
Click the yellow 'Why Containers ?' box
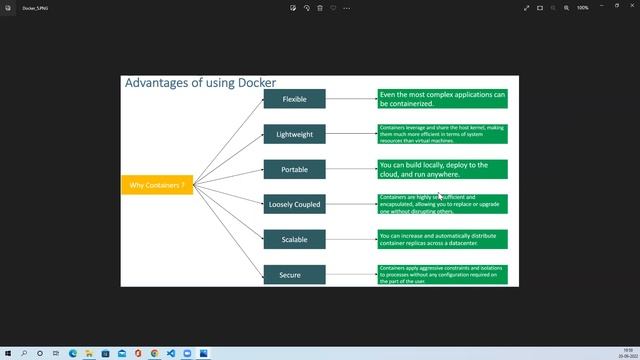tap(157, 185)
